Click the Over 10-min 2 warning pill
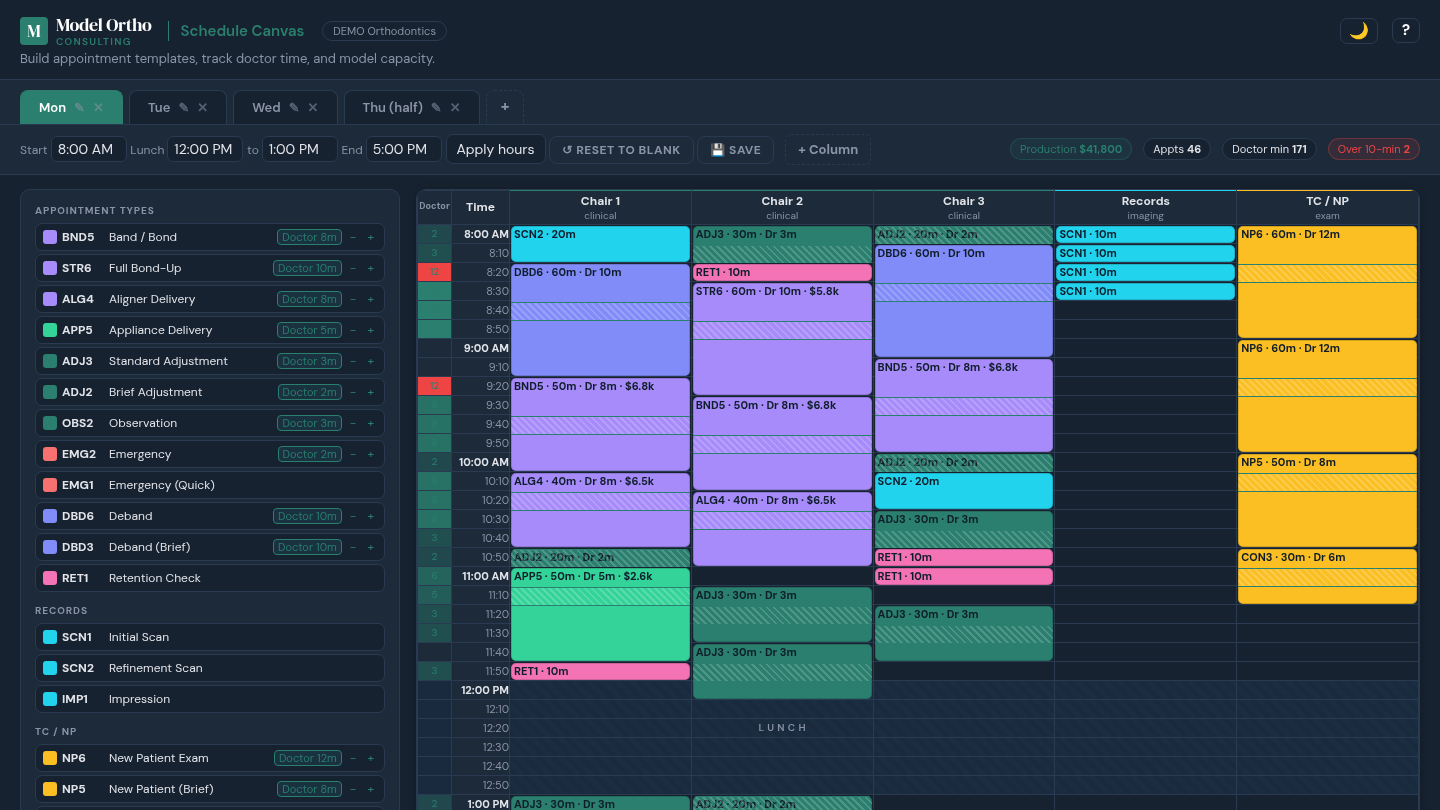Viewport: 1440px width, 810px height. [1374, 149]
